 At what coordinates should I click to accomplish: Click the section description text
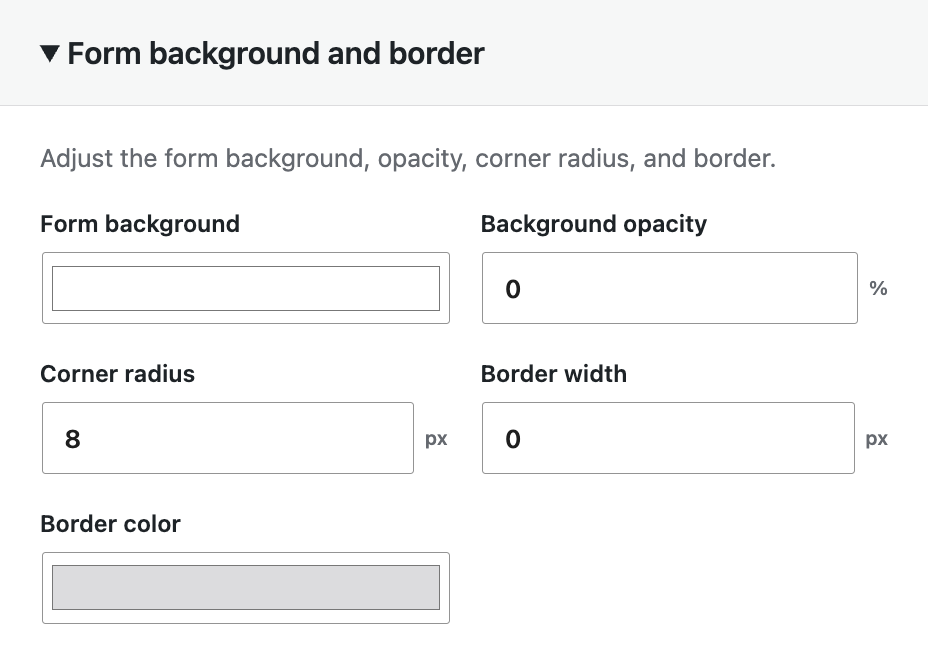coord(408,159)
